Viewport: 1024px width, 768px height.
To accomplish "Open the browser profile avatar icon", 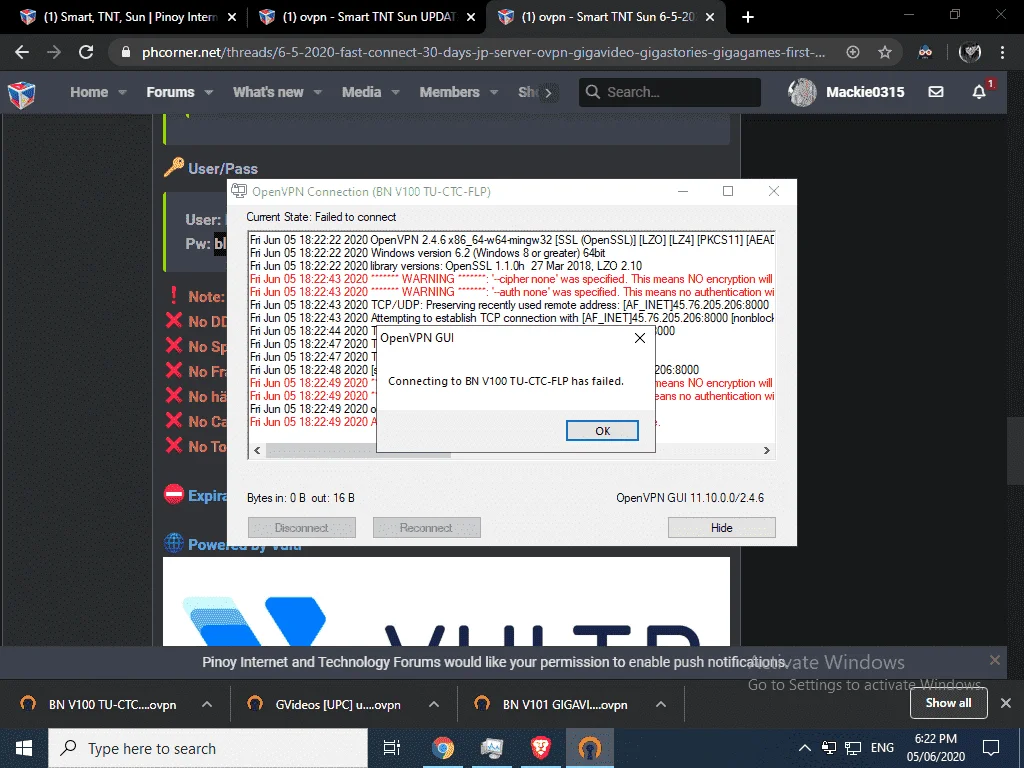I will click(970, 52).
